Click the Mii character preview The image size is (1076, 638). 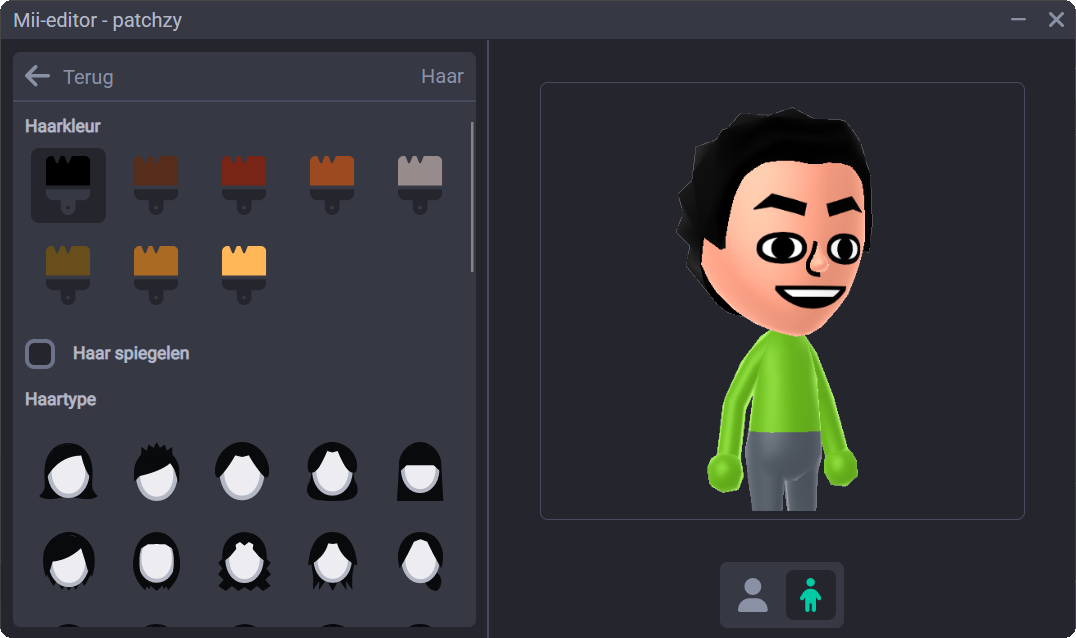point(782,300)
